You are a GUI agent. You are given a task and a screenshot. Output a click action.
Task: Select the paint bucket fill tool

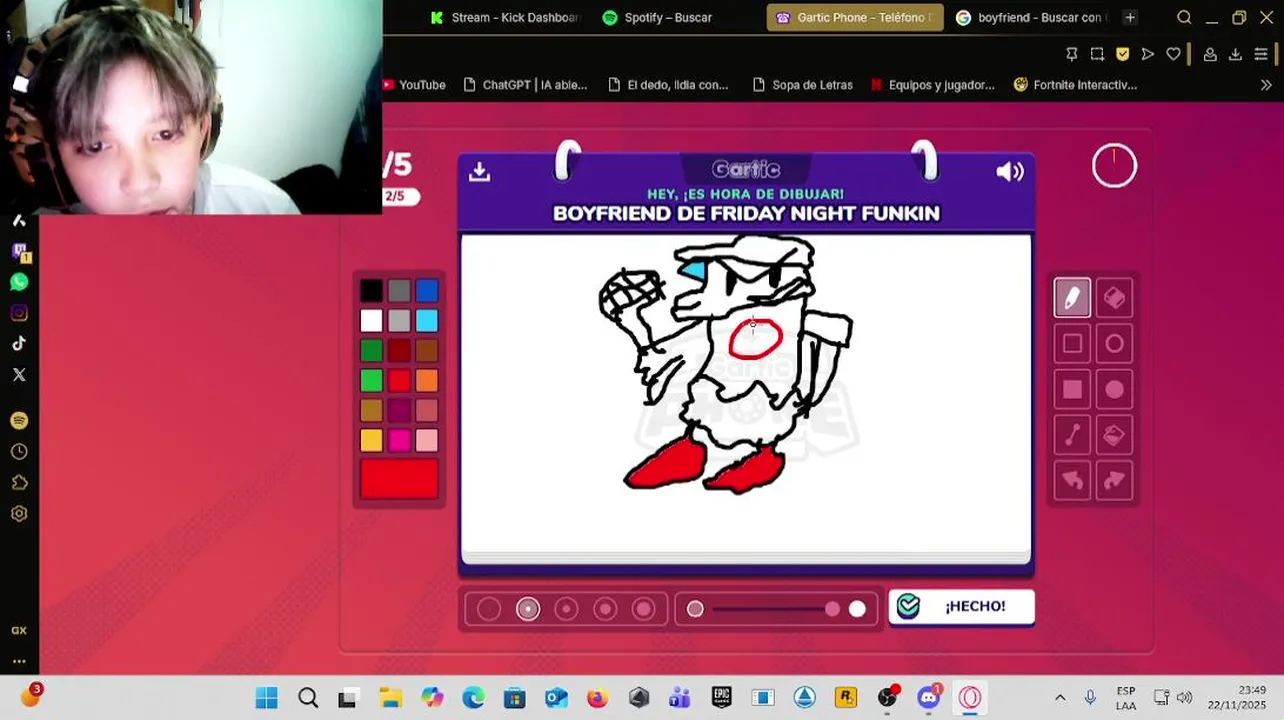click(x=1114, y=435)
